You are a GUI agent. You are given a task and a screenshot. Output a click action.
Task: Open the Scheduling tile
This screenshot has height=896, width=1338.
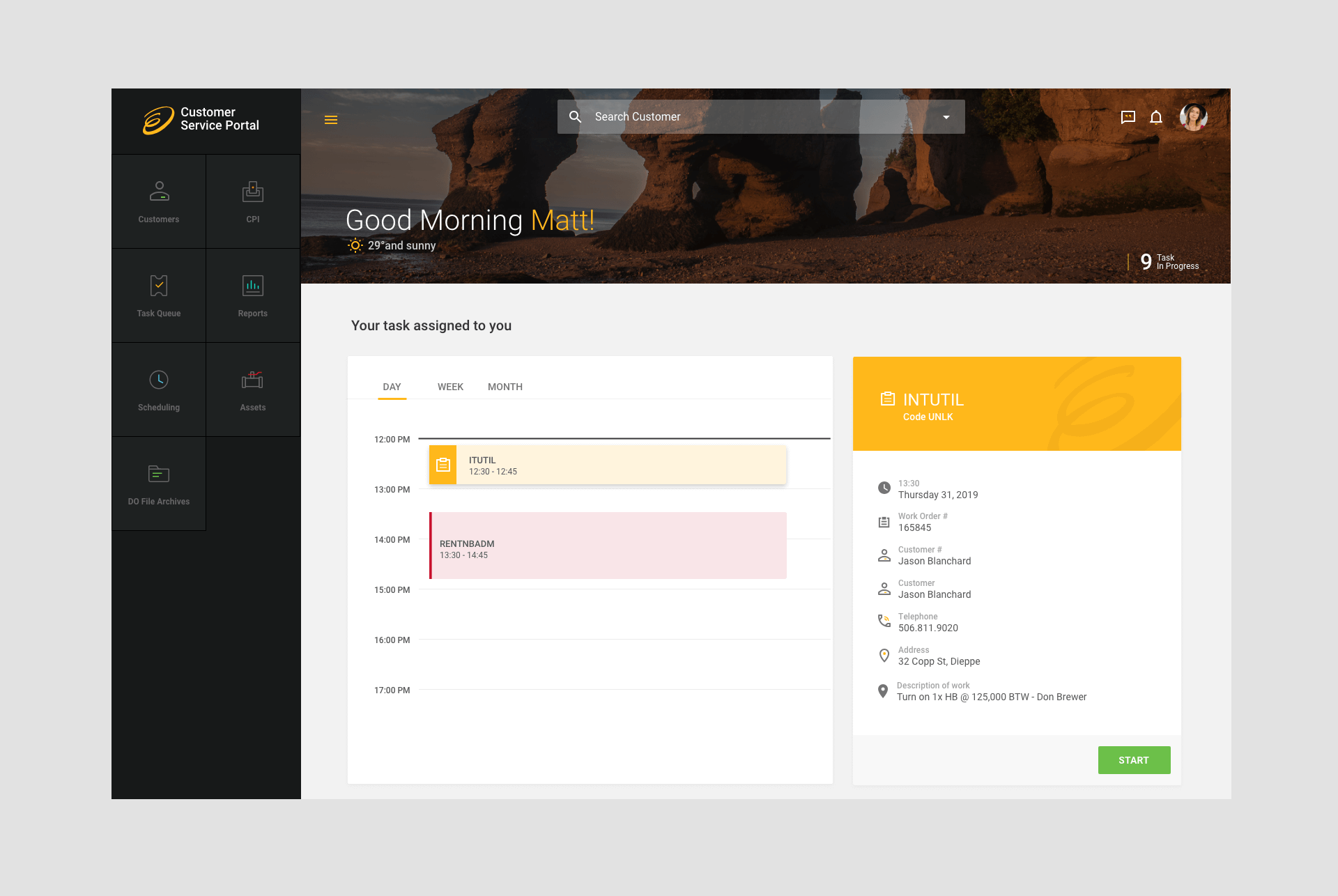159,389
